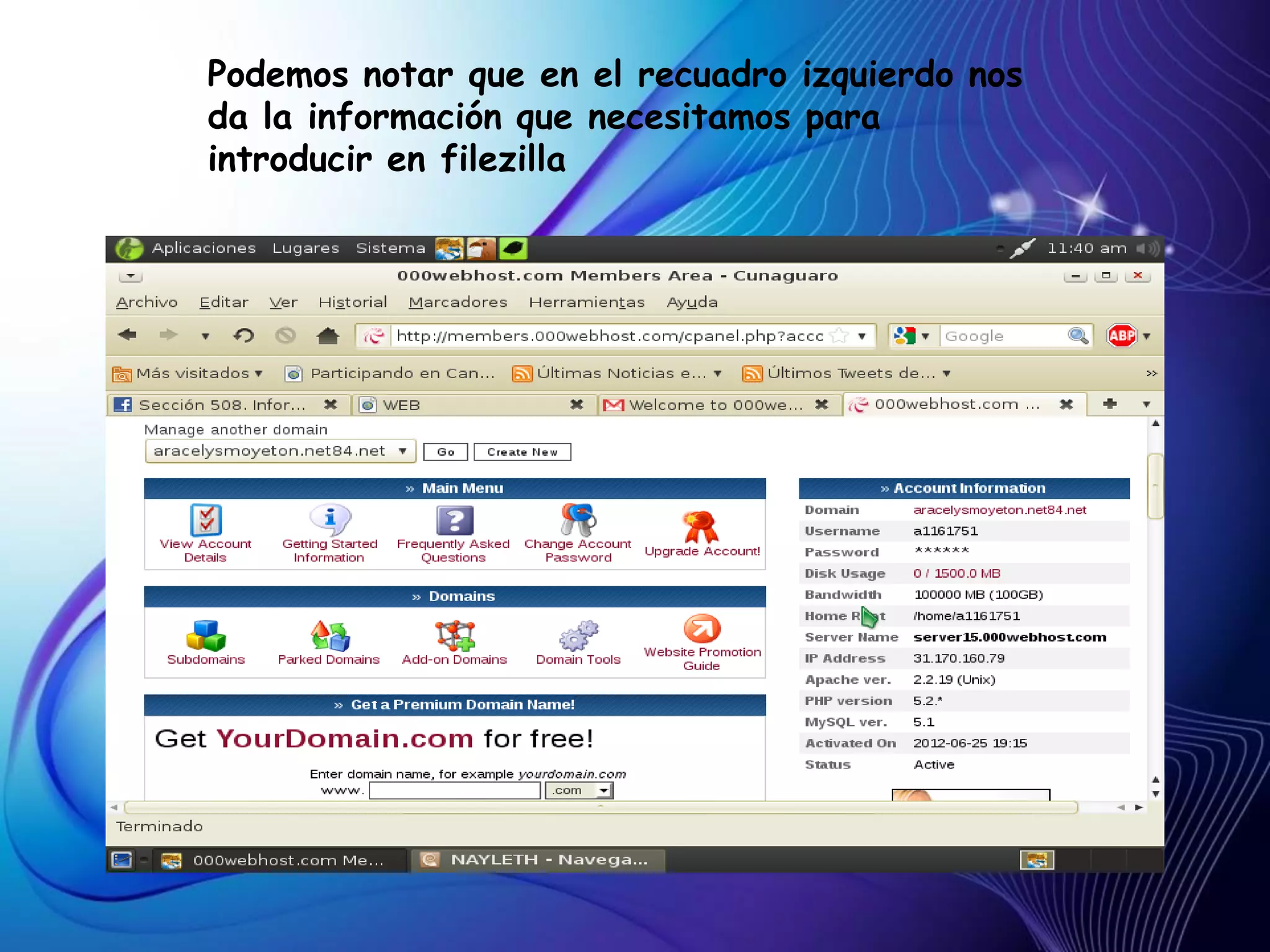This screenshot has height=952, width=1270.
Task: Open Participando en Can... bookmark
Action: point(390,373)
